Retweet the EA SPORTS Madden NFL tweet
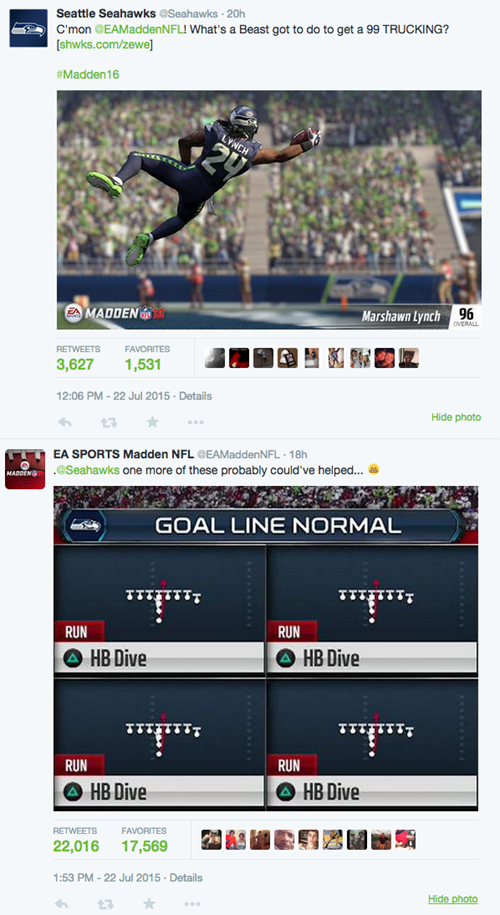This screenshot has height=915, width=500. [x=106, y=904]
